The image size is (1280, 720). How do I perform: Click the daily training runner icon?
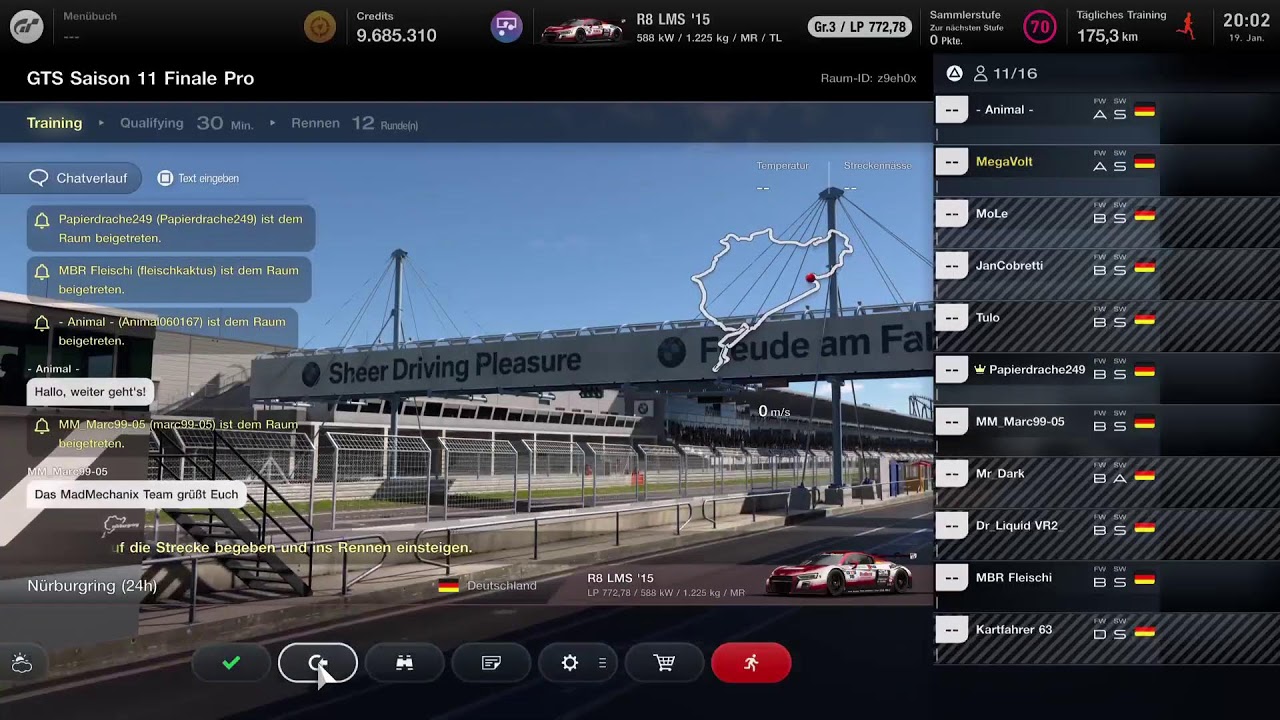[x=1187, y=27]
